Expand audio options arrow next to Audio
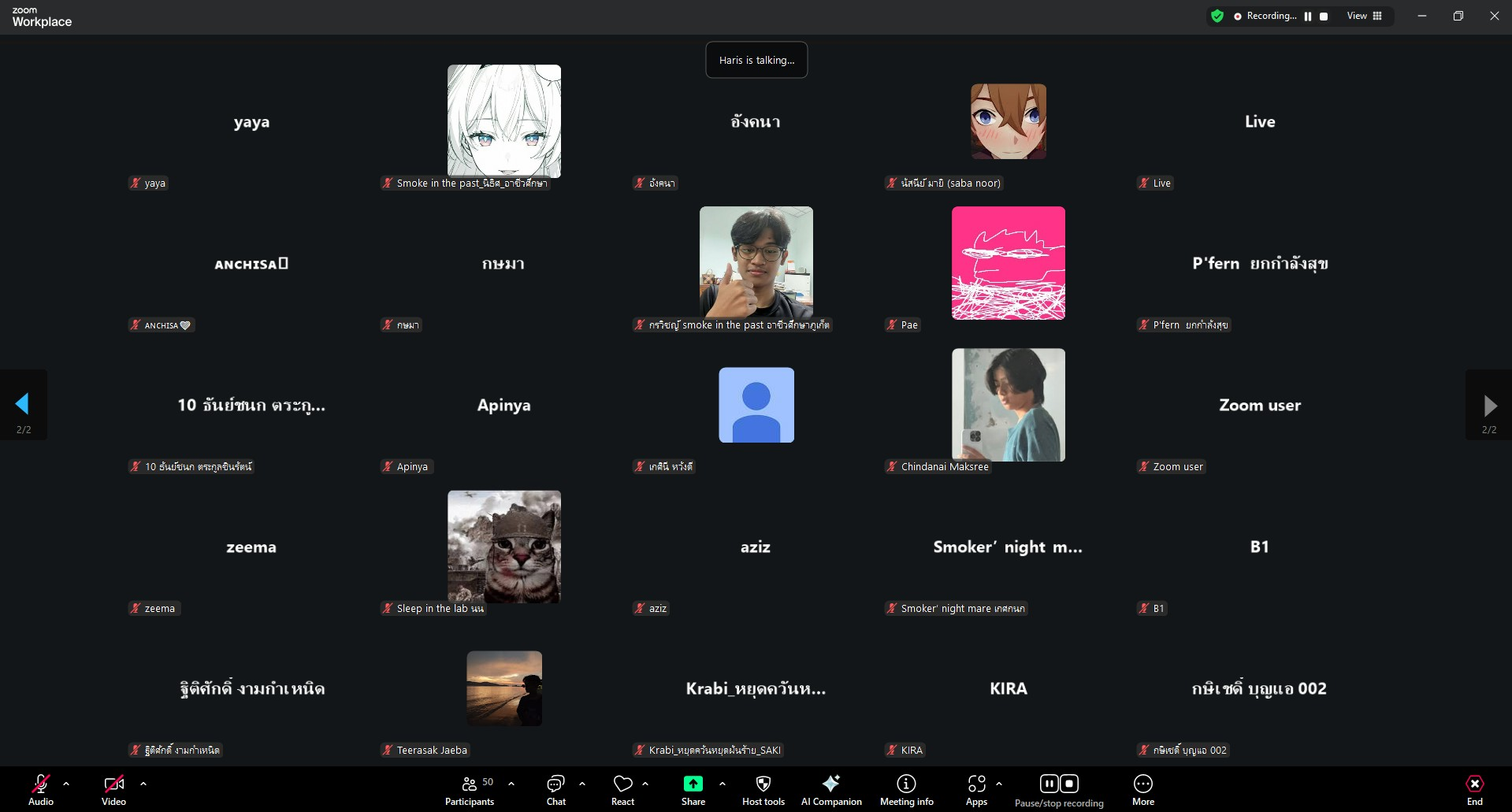 point(66,784)
